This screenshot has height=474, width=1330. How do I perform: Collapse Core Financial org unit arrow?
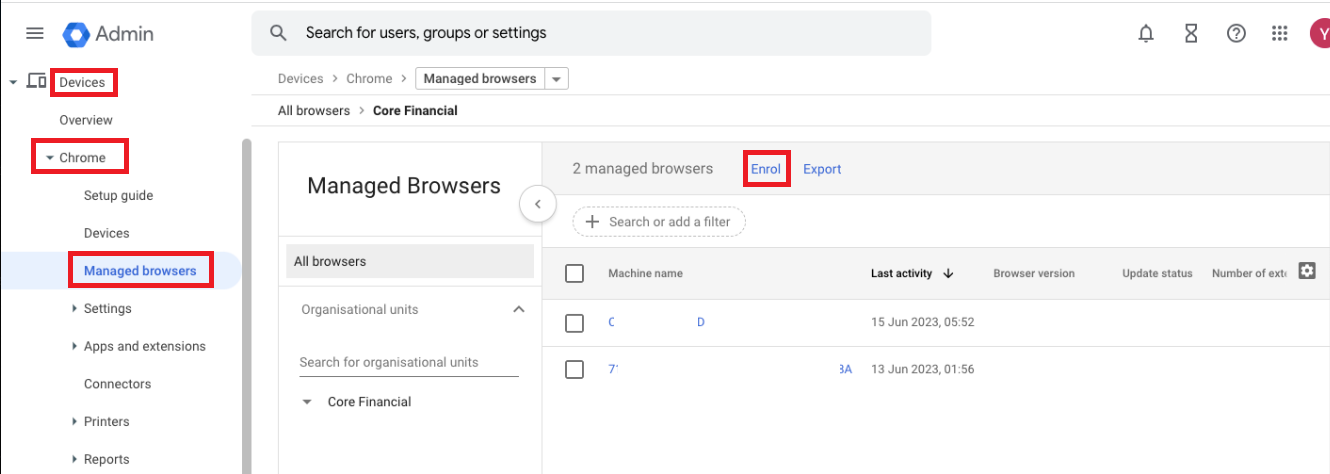(307, 402)
